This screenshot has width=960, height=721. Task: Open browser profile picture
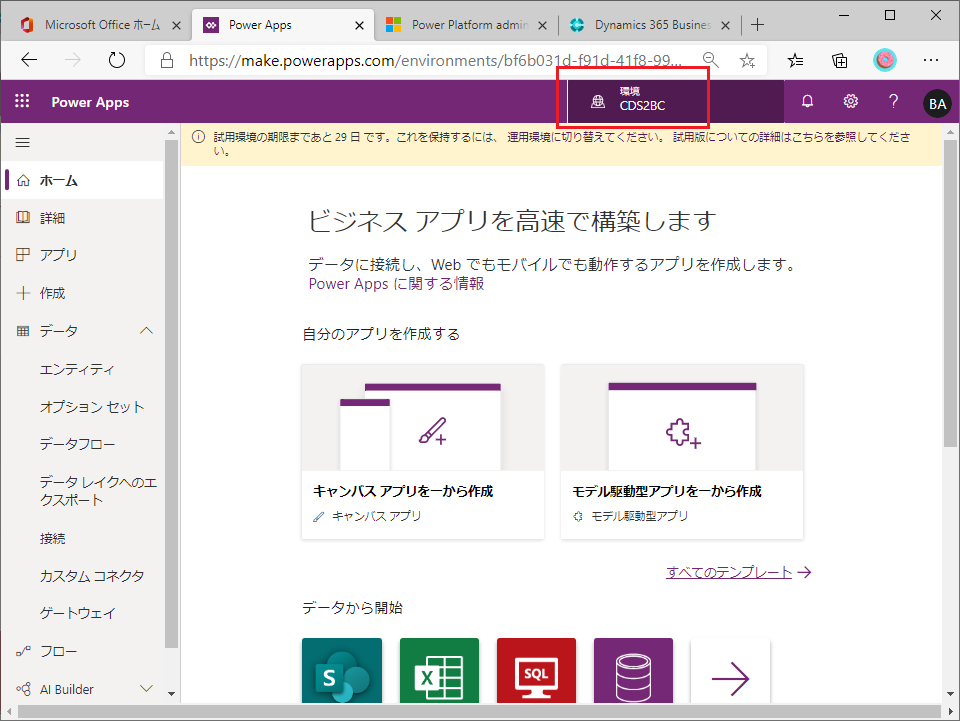point(884,60)
